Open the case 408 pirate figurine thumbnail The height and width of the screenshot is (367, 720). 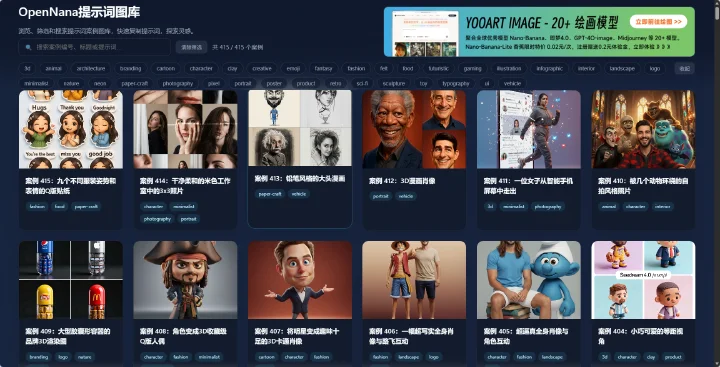tap(186, 280)
